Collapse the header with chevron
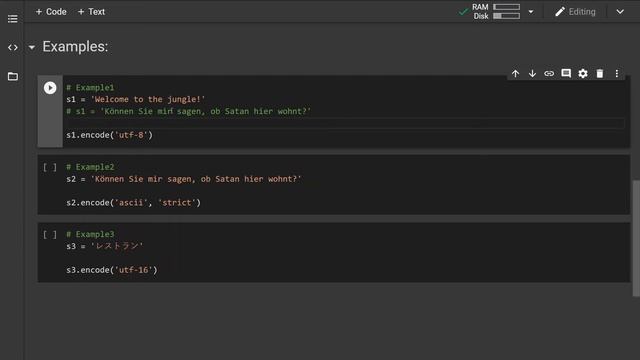 pos(620,12)
